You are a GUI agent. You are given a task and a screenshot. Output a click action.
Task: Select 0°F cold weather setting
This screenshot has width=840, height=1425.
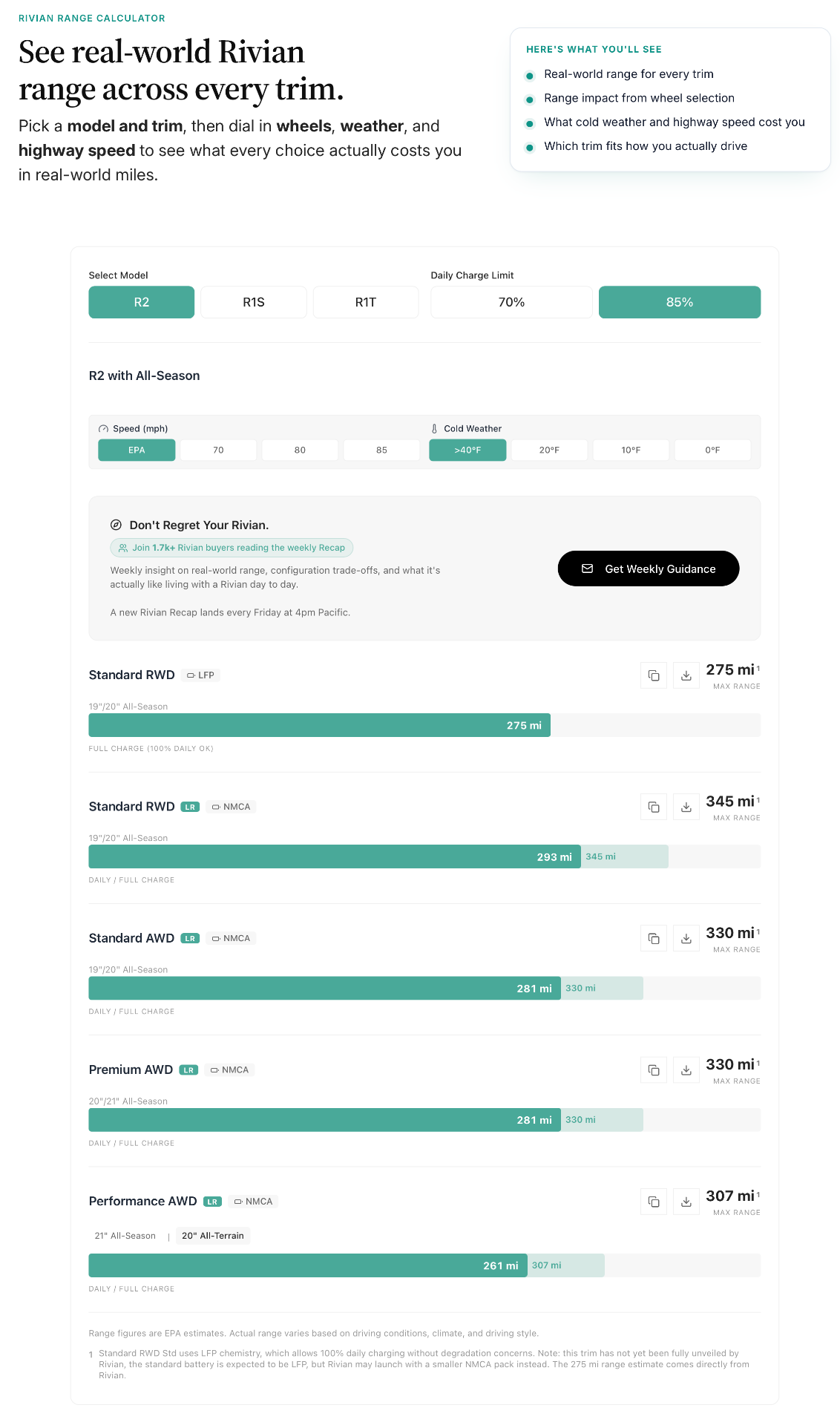(x=712, y=450)
